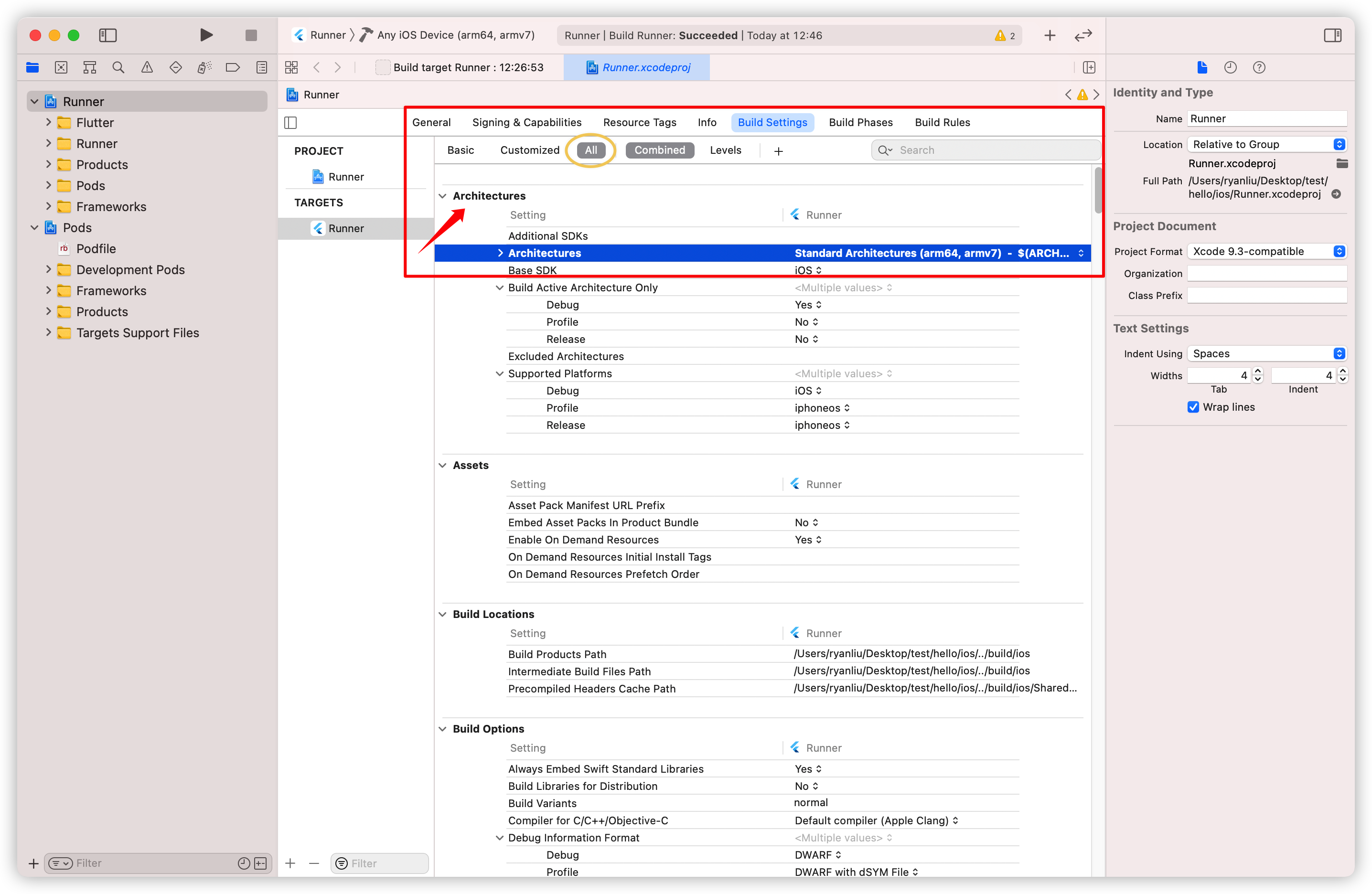Image resolution: width=1372 pixels, height=894 pixels.
Task: Click the Runner project icon in sidebar
Action: [x=51, y=100]
